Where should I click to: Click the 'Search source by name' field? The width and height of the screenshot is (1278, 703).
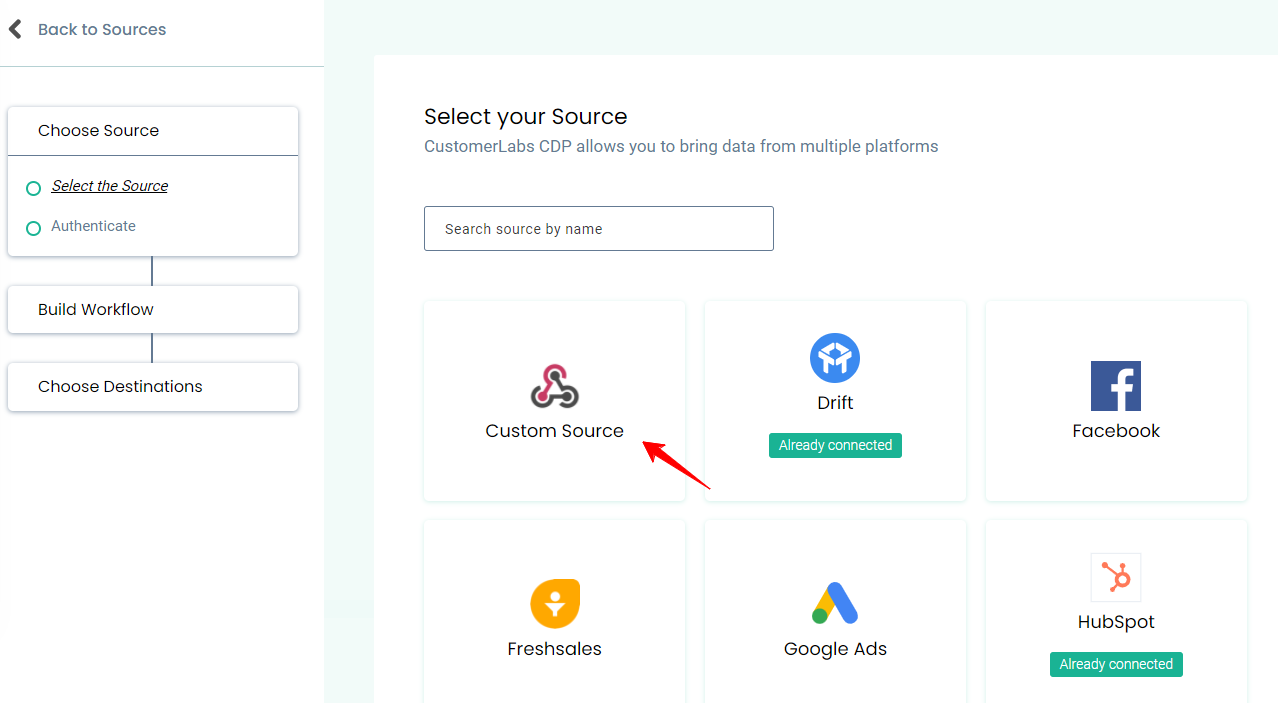[598, 228]
